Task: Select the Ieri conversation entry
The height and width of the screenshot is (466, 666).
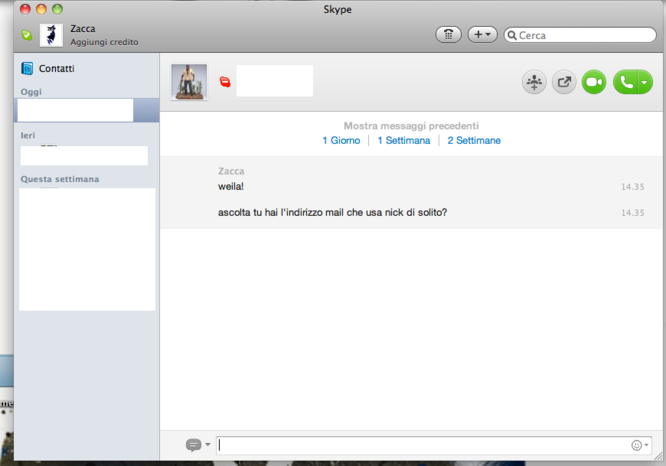Action: (84, 155)
